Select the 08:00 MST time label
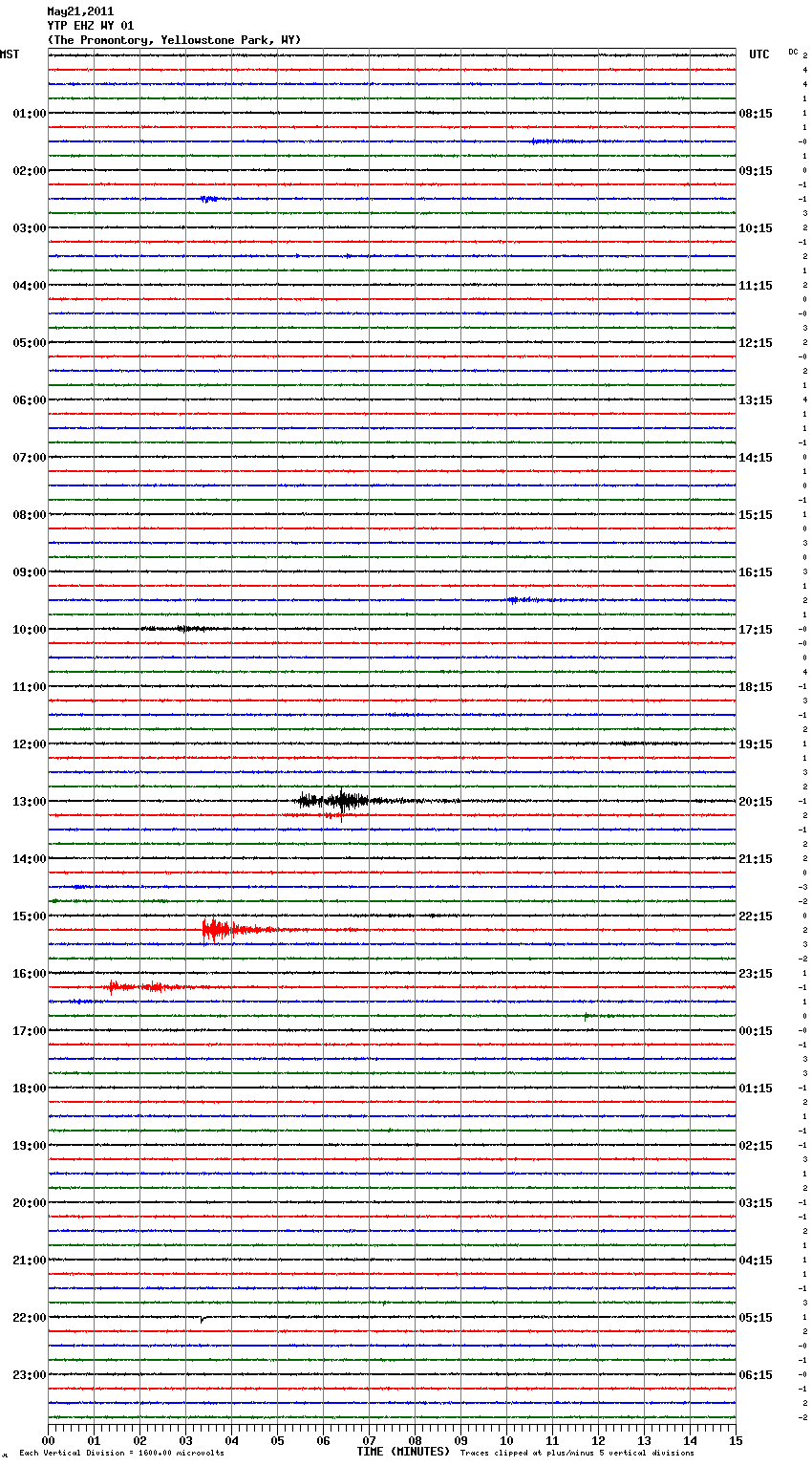Viewport: 812px width, 1466px height. [x=30, y=515]
